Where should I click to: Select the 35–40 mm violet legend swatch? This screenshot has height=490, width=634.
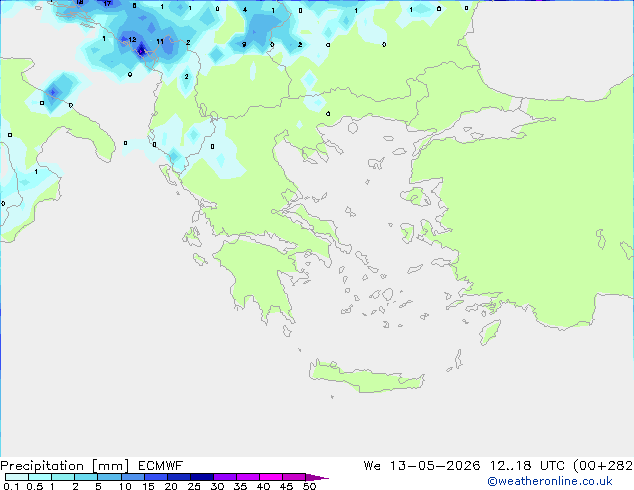[247, 477]
